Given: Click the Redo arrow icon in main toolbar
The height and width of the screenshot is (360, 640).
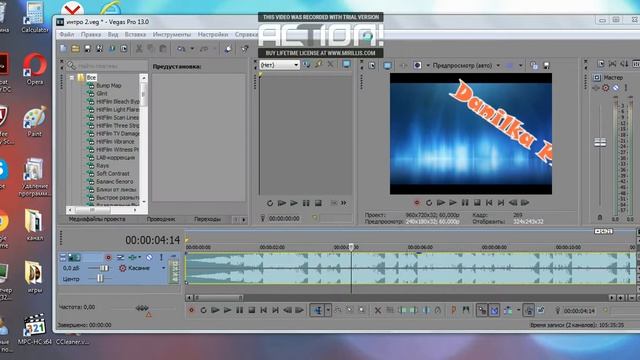Looking at the screenshot, I should (204, 49).
